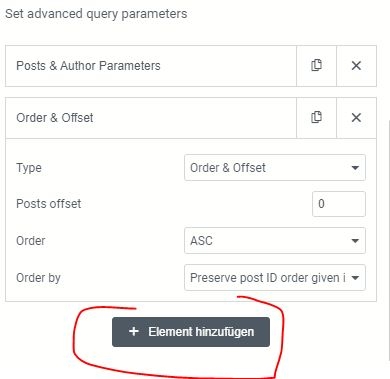Click the Type field label

(x=29, y=168)
